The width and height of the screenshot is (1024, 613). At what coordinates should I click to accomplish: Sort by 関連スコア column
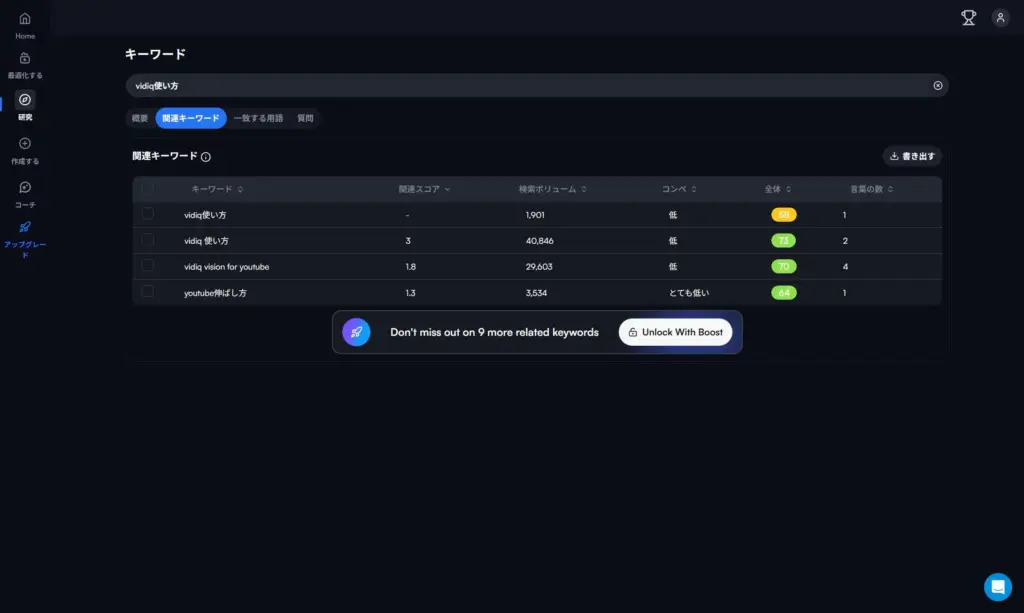(424, 189)
